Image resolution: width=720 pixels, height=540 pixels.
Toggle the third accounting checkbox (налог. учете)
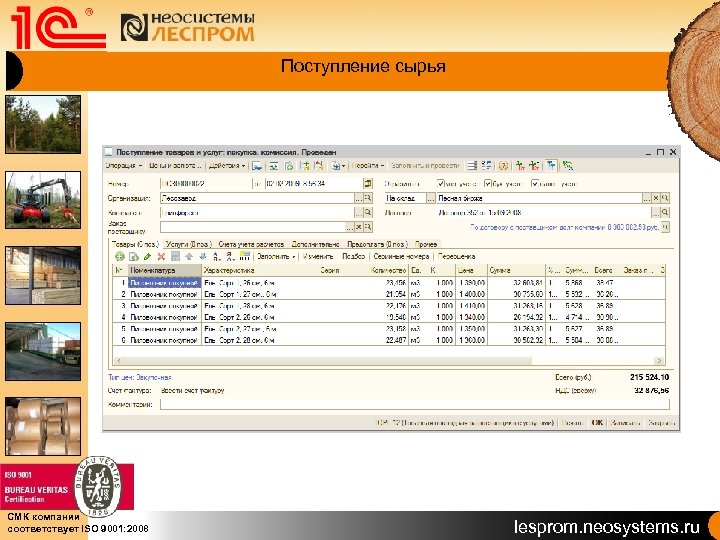pyautogui.click(x=534, y=184)
